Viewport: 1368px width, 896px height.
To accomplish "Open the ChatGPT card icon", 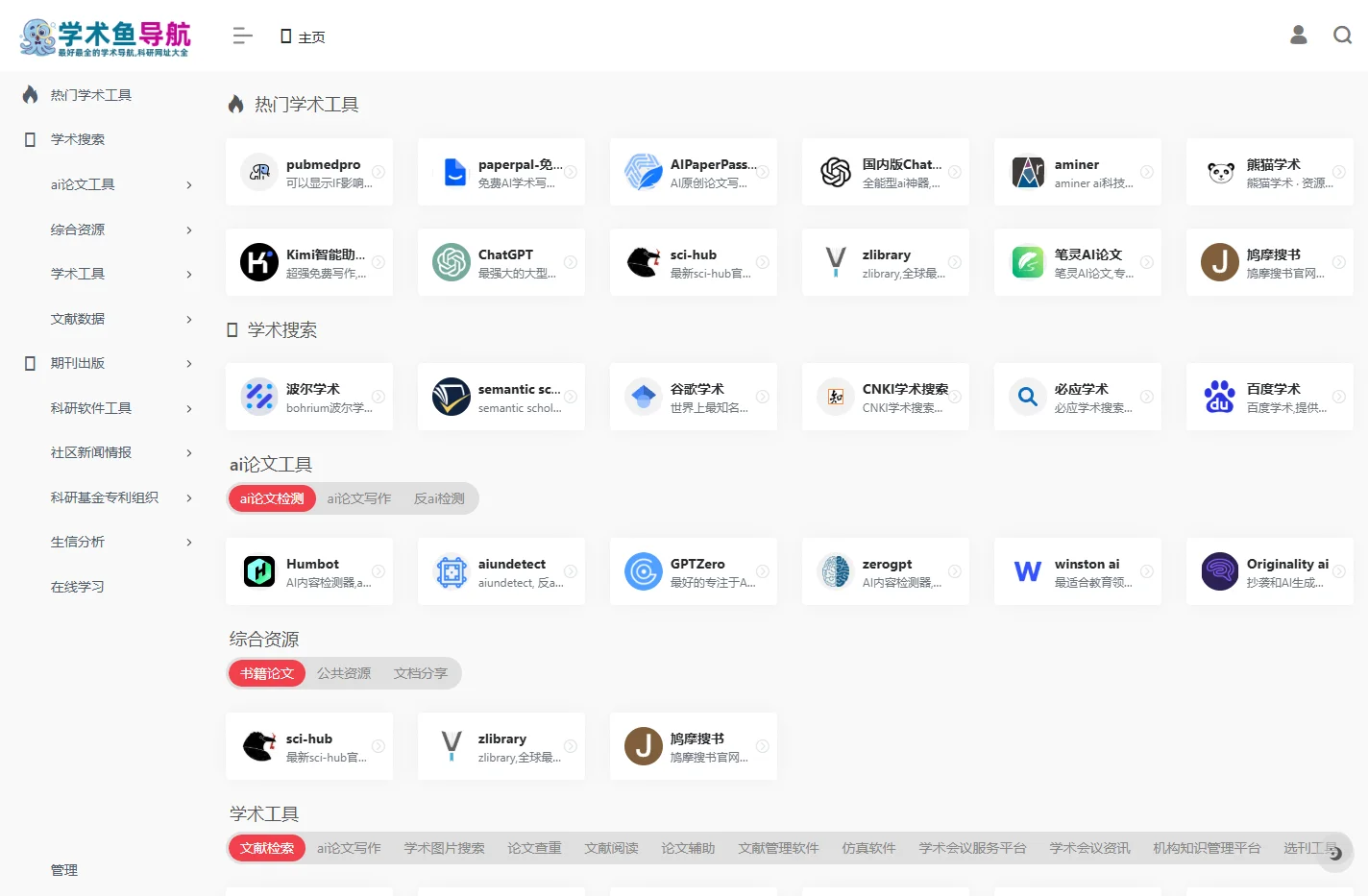I will tap(452, 262).
